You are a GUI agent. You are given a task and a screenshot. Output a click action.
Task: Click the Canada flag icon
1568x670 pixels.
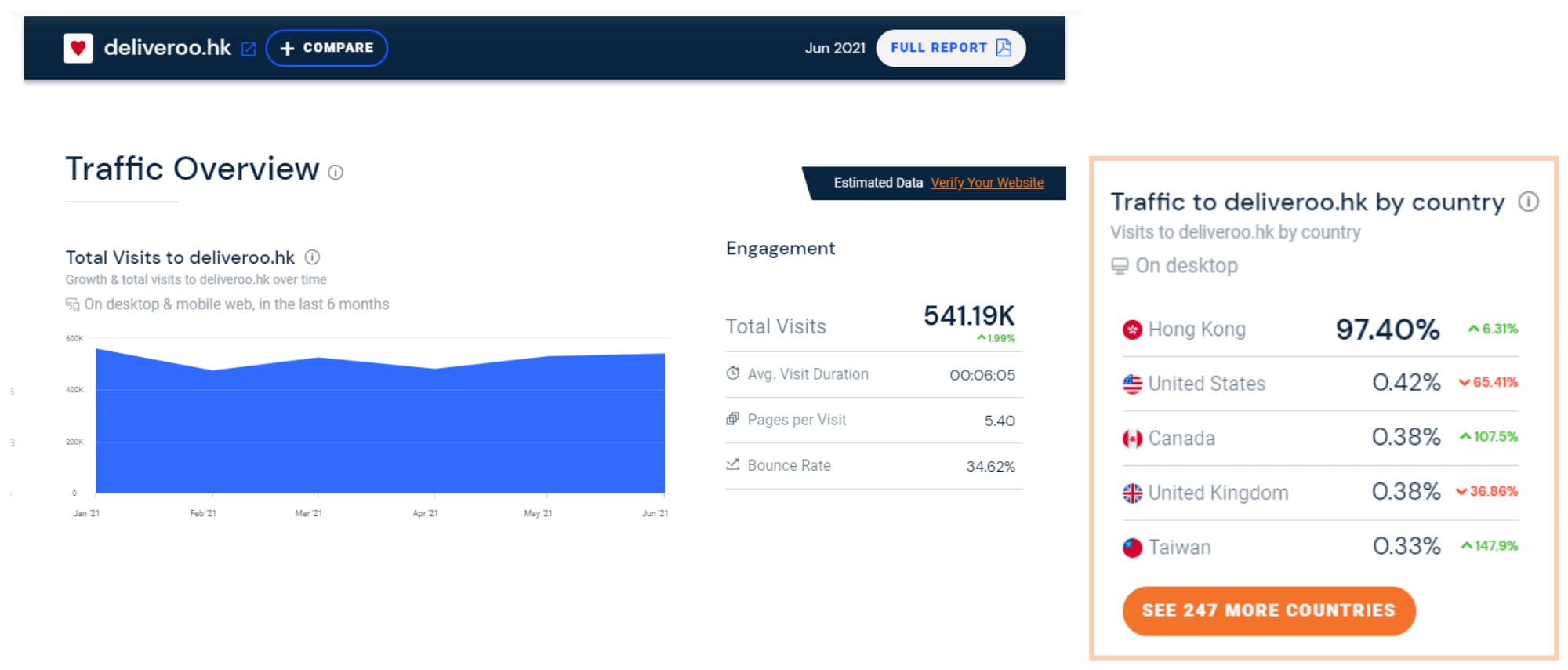pyautogui.click(x=1132, y=439)
